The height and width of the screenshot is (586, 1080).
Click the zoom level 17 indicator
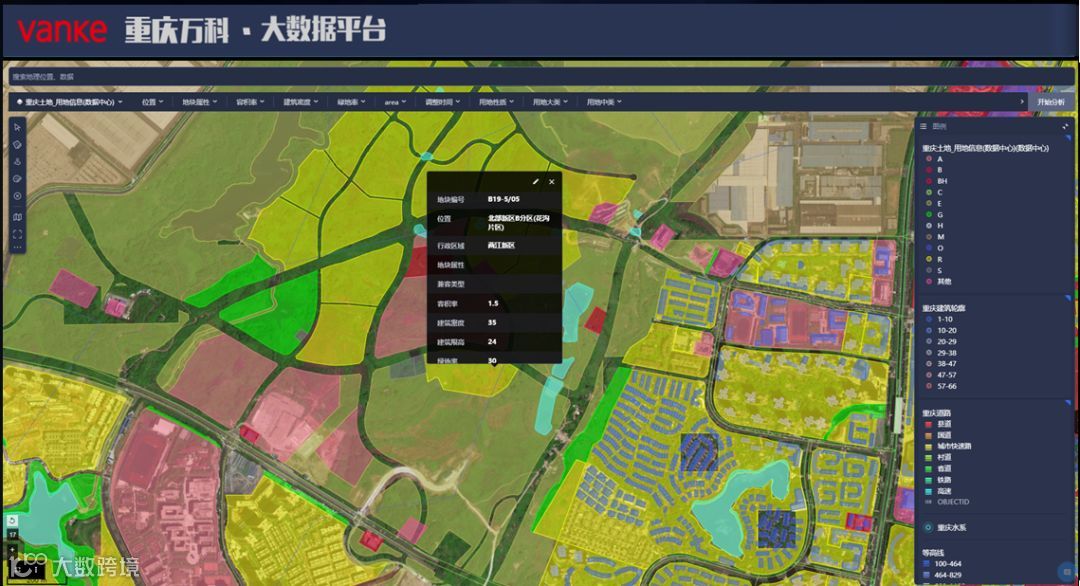12,534
